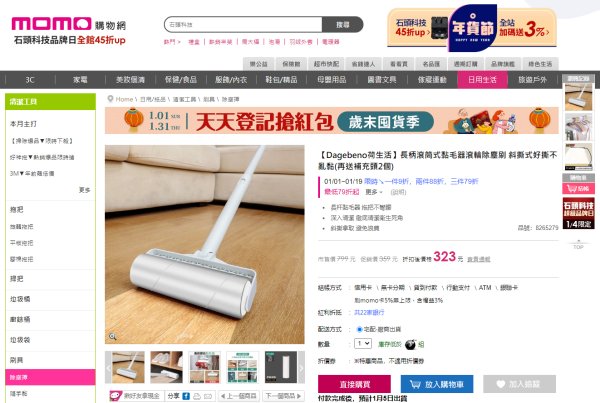
Task: Select 日用生活 tab in navigation bar
Action: click(482, 80)
